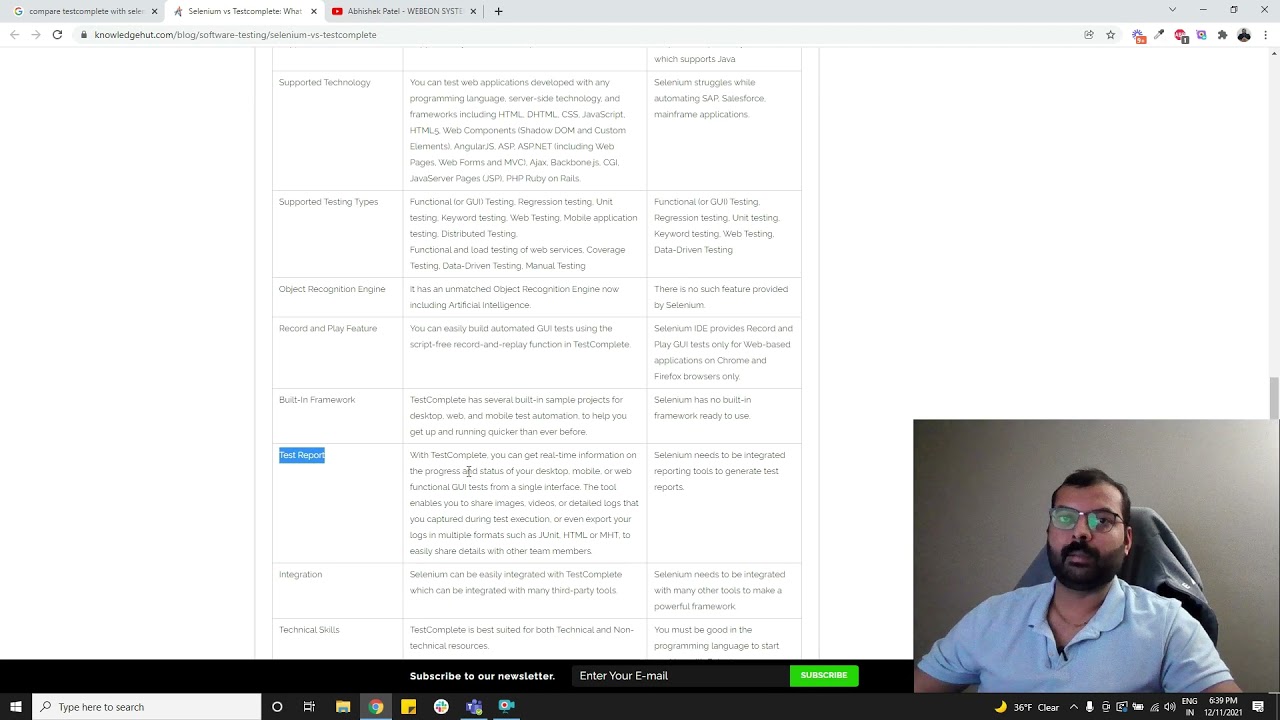The height and width of the screenshot is (720, 1280).
Task: Open the screen recorder app on taskbar
Action: (x=507, y=707)
